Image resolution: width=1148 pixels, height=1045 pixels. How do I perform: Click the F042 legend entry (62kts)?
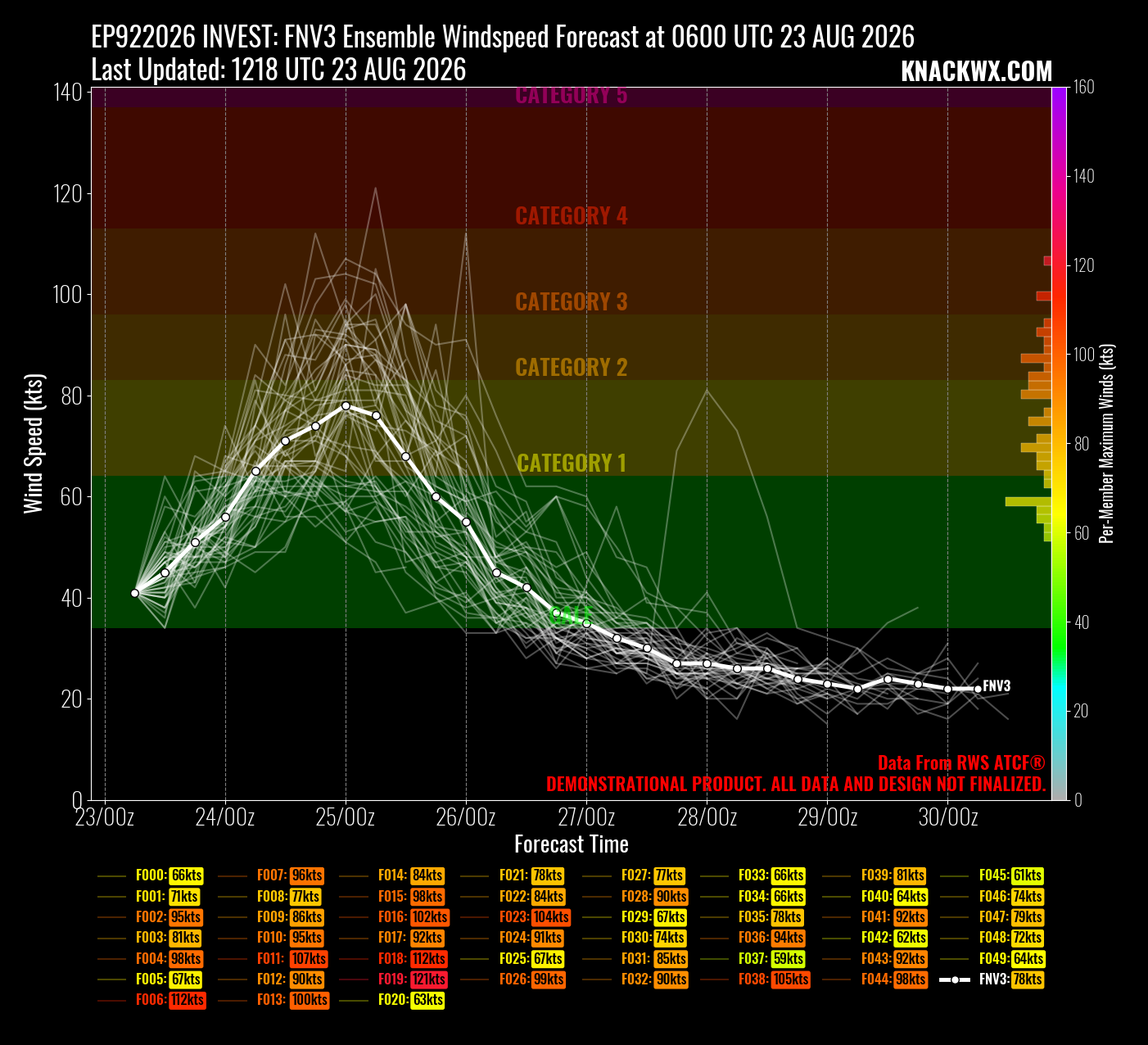876,938
